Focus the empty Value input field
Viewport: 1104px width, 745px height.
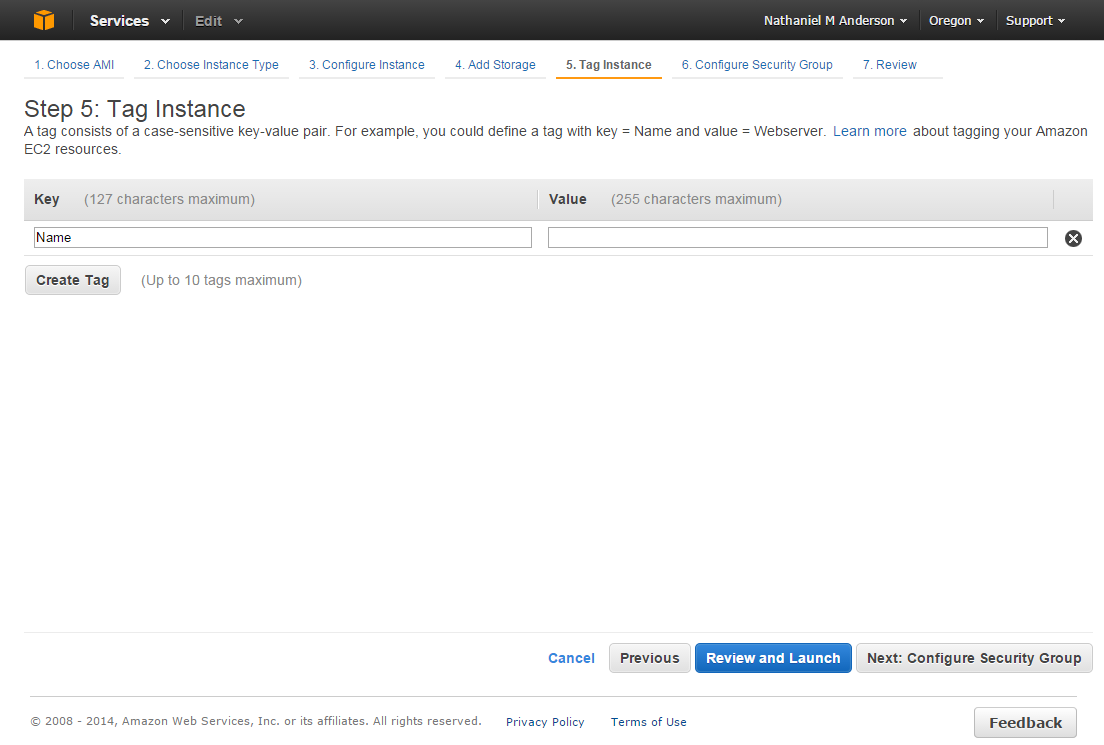pos(798,237)
